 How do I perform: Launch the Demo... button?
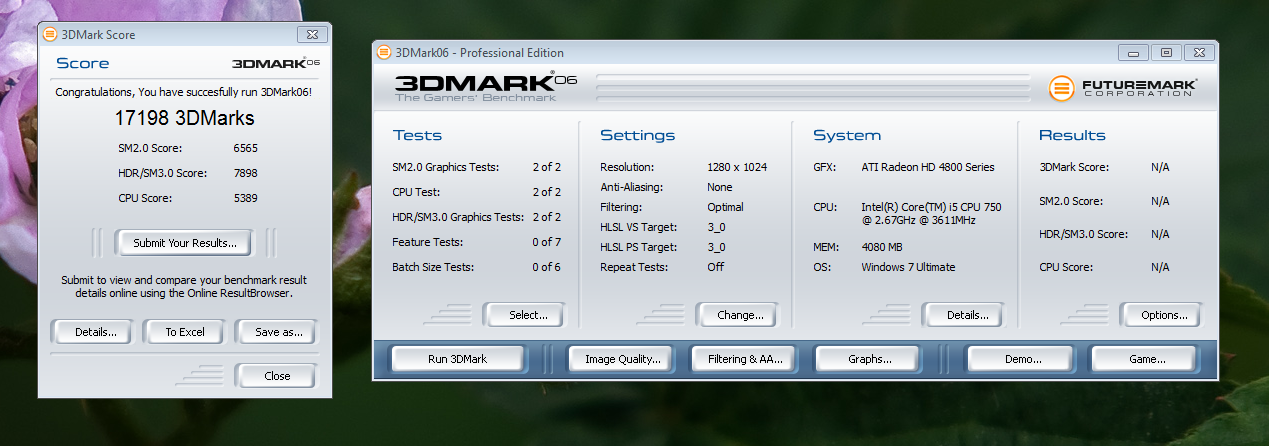tap(1018, 359)
